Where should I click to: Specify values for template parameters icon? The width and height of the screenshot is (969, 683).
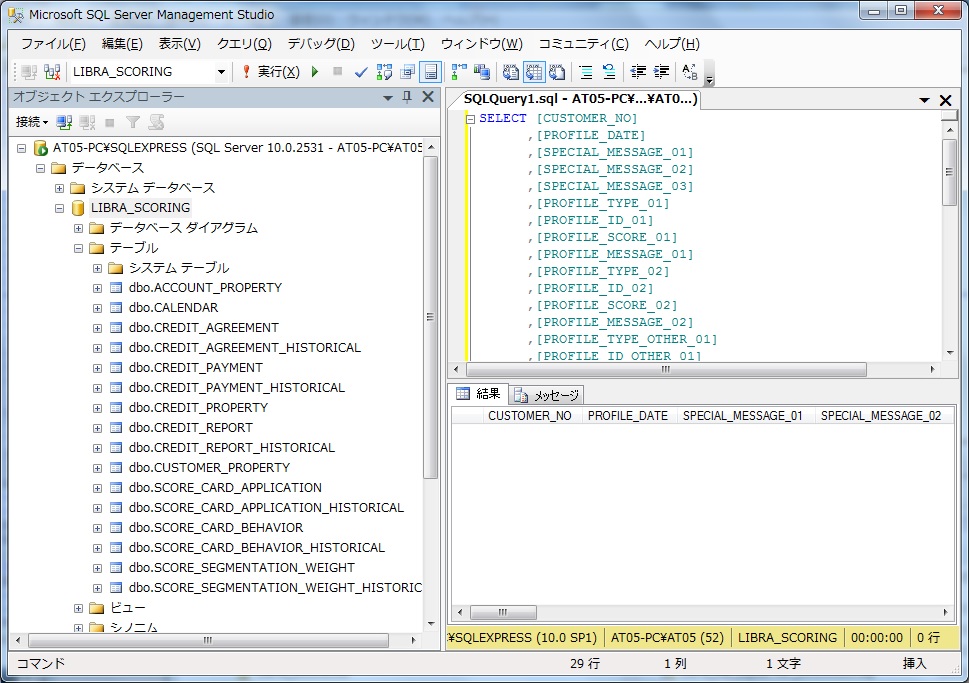tap(690, 72)
